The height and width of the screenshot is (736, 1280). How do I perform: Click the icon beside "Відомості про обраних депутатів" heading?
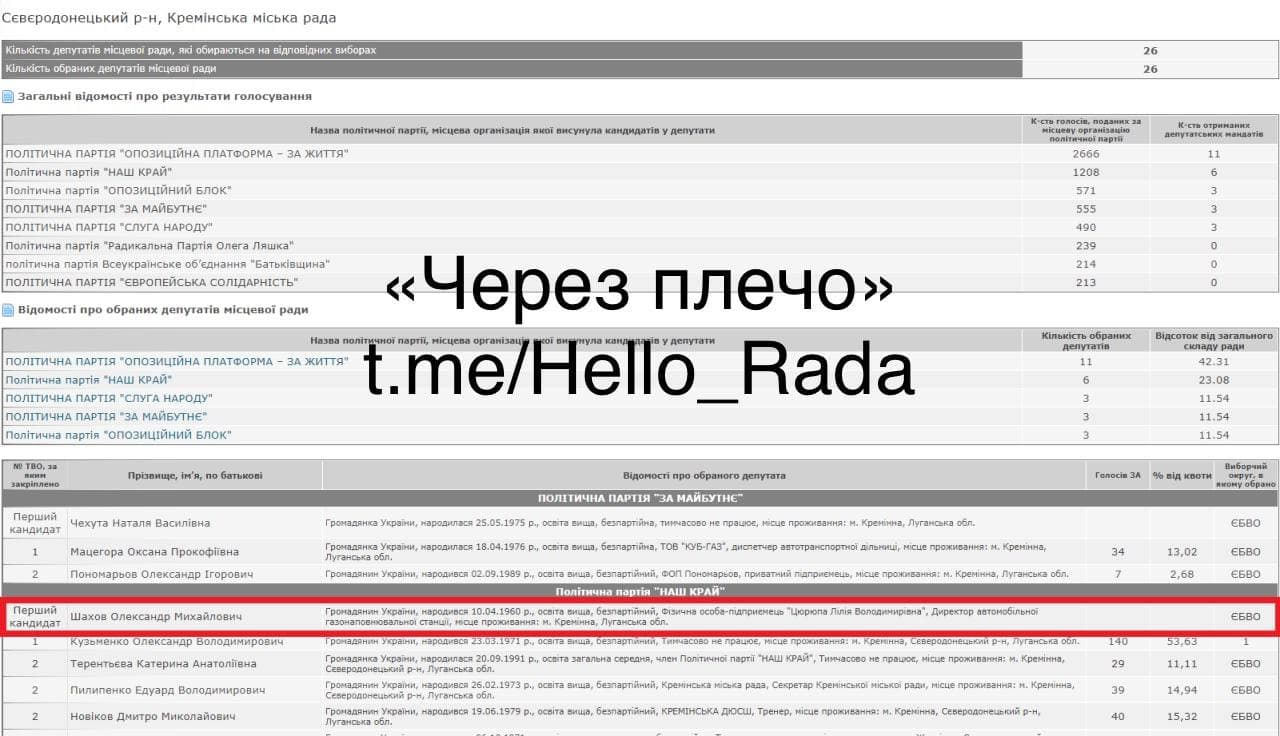(x=8, y=310)
